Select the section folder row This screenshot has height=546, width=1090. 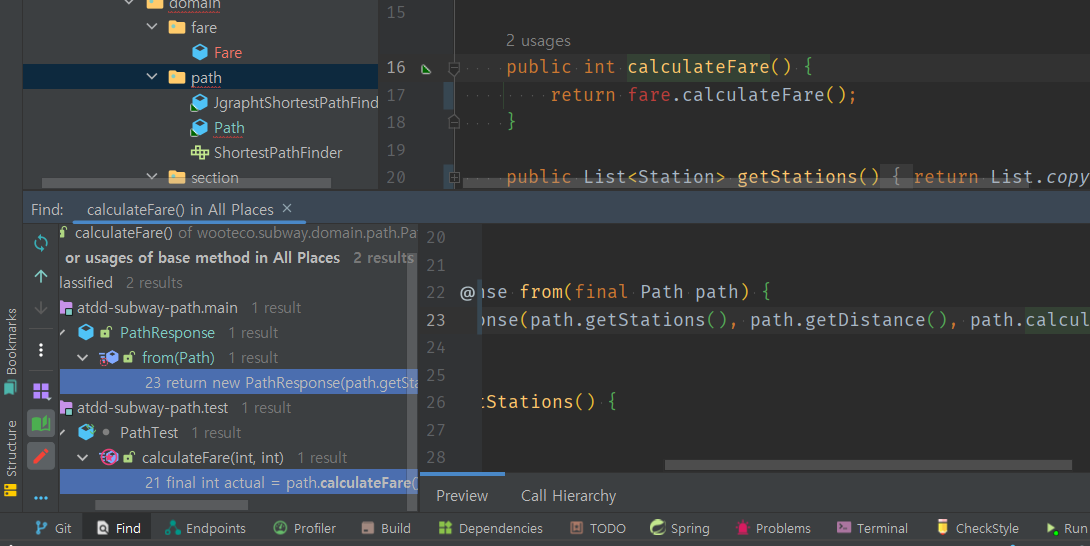tap(200, 177)
